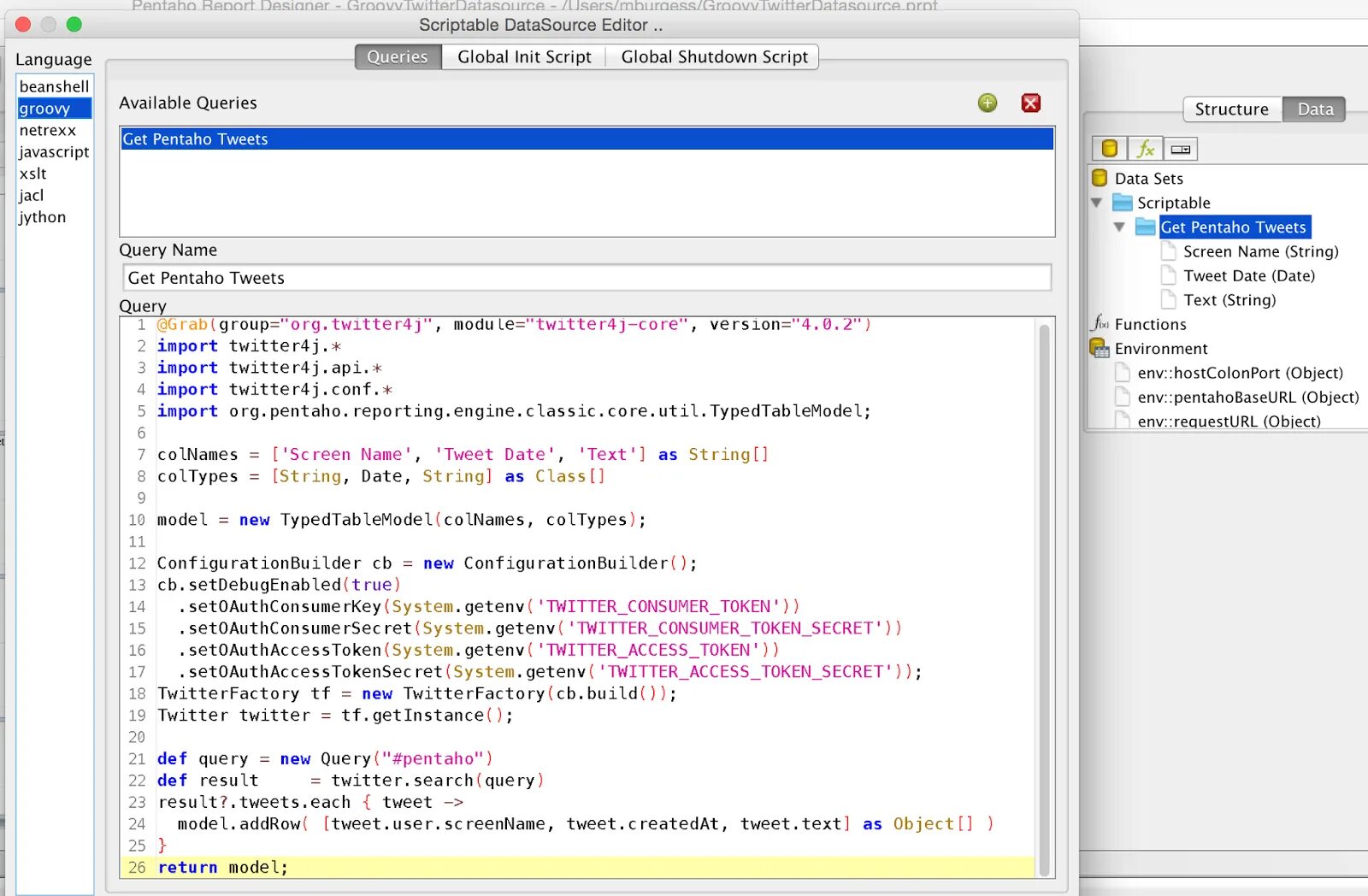Click into the Query Name text field
The height and width of the screenshot is (896, 1368).
(587, 278)
